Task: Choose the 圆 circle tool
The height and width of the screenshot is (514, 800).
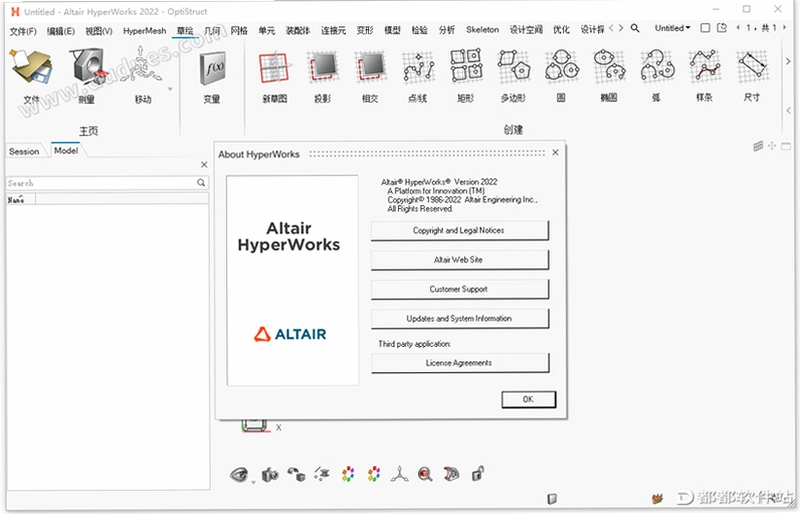Action: 561,76
